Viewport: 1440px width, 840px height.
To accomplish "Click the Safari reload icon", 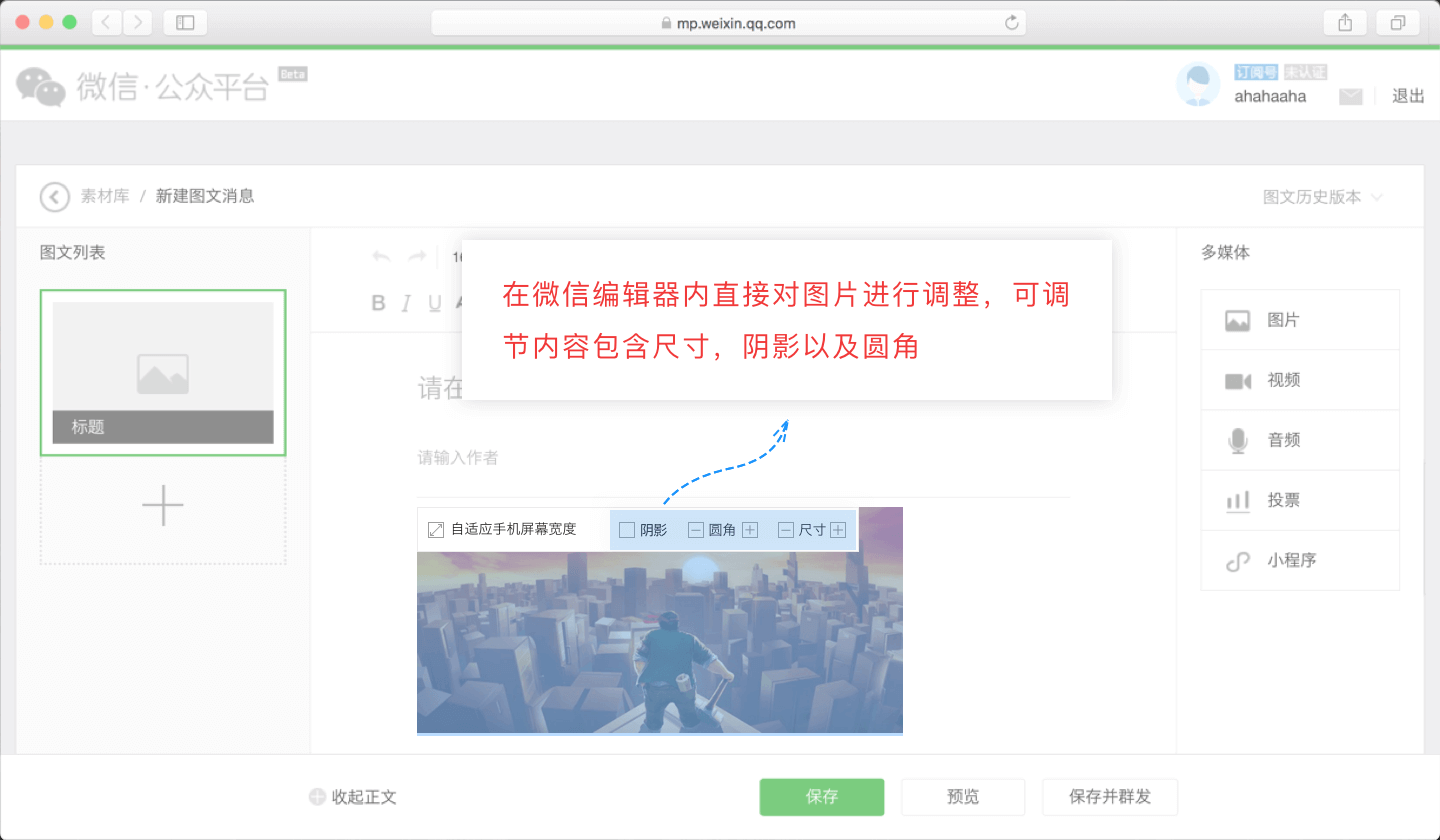I will click(x=1011, y=23).
